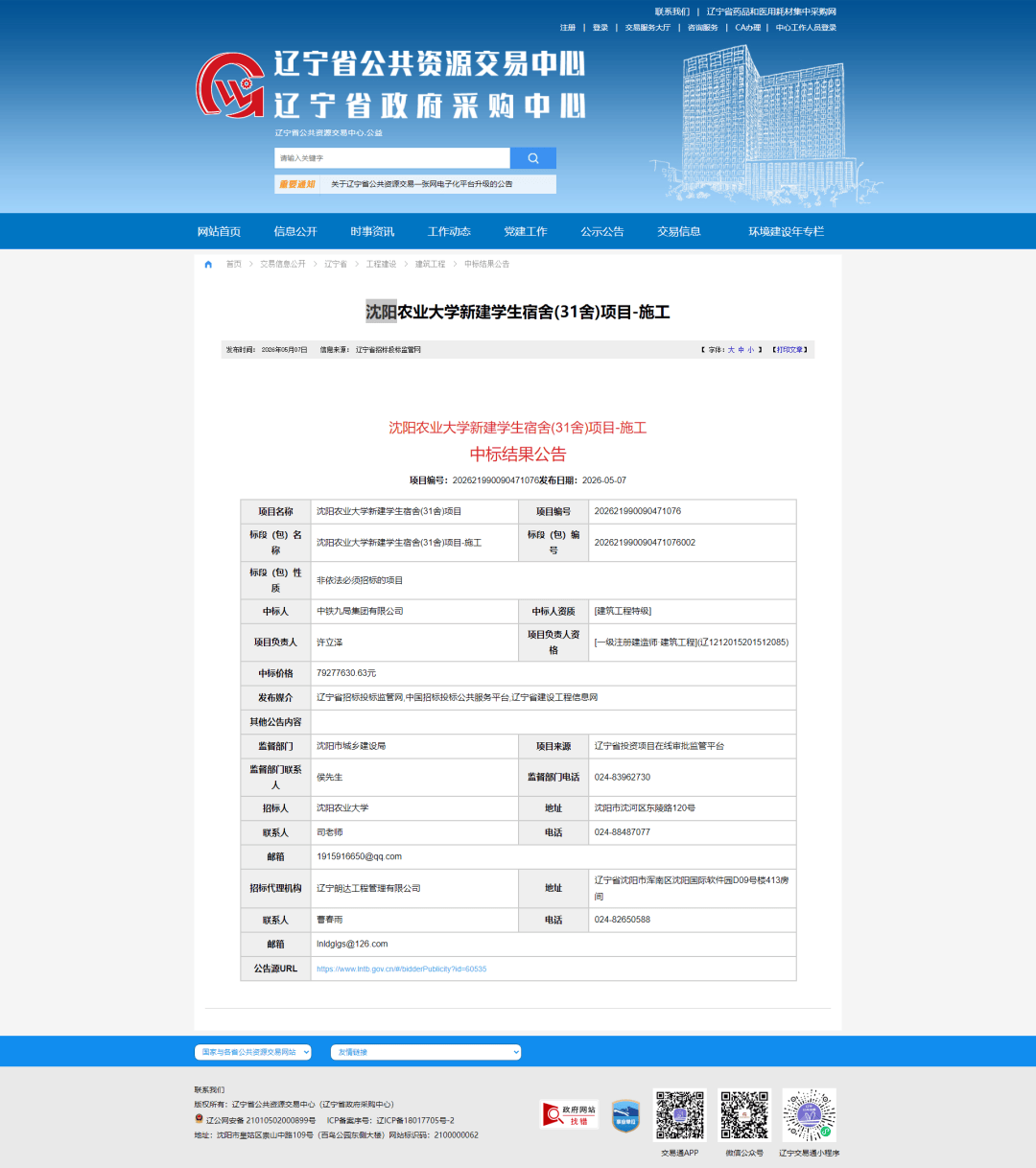The height and width of the screenshot is (1168, 1036).
Task: Click the 辽宁交易通小程序 code image
Action: coord(809,1114)
